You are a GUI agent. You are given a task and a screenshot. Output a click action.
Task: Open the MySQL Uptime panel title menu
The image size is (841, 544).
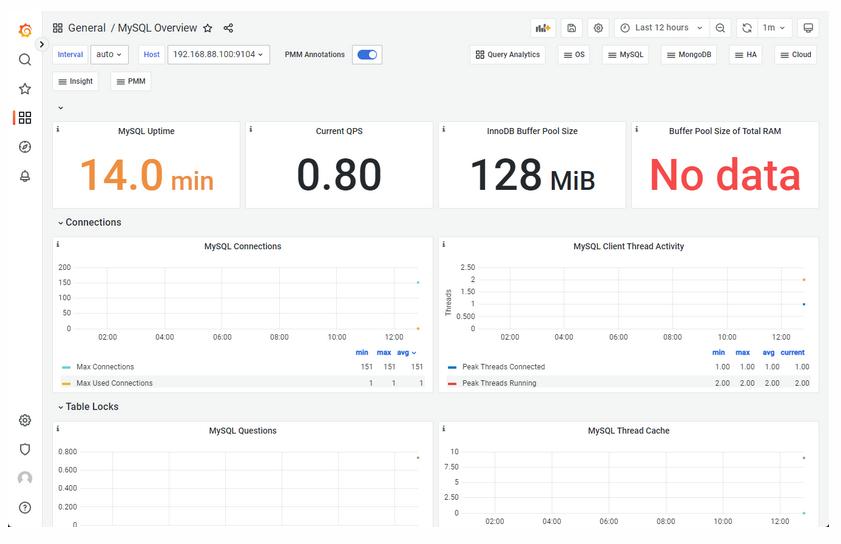[146, 131]
